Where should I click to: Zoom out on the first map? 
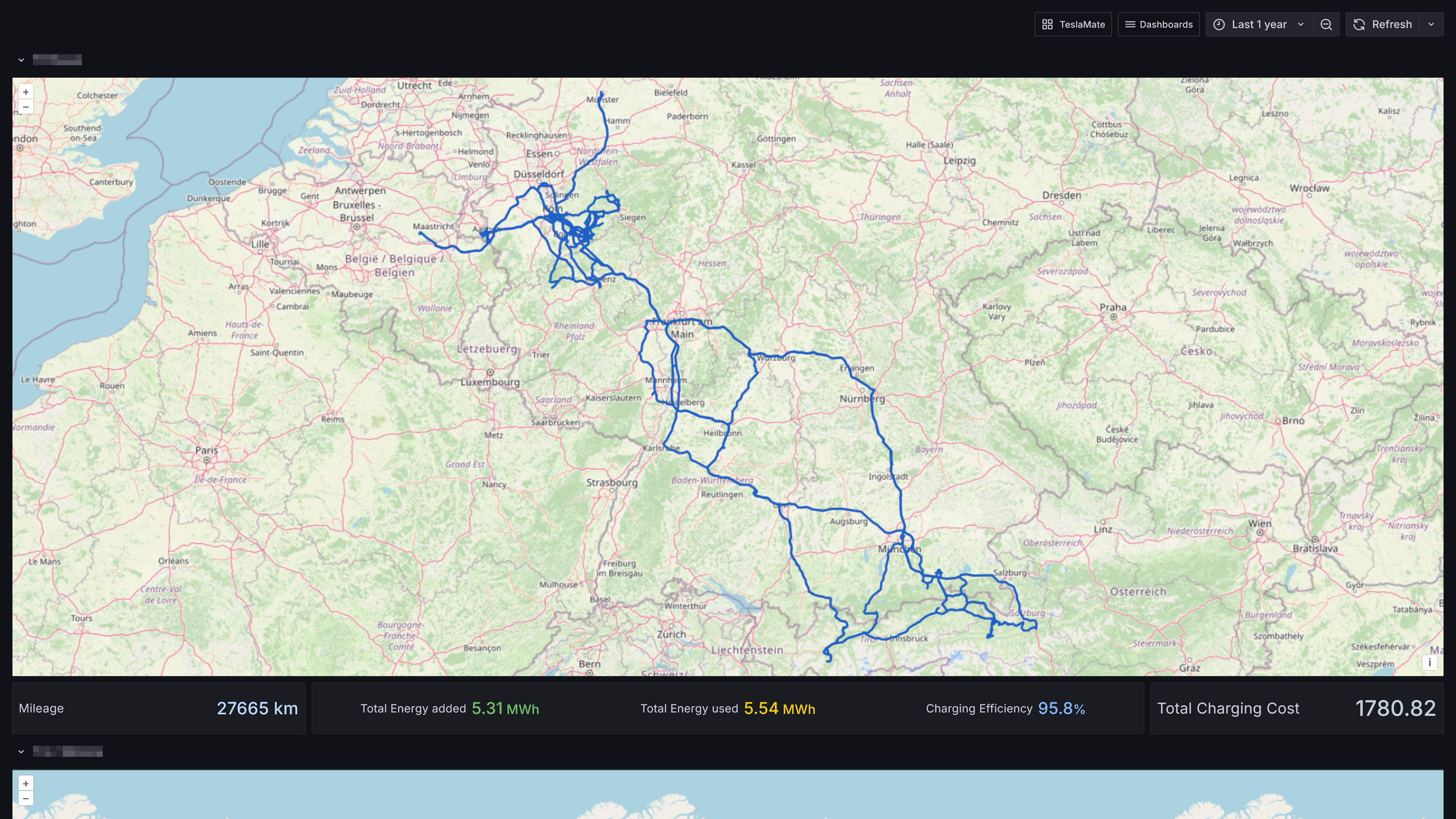[25, 107]
